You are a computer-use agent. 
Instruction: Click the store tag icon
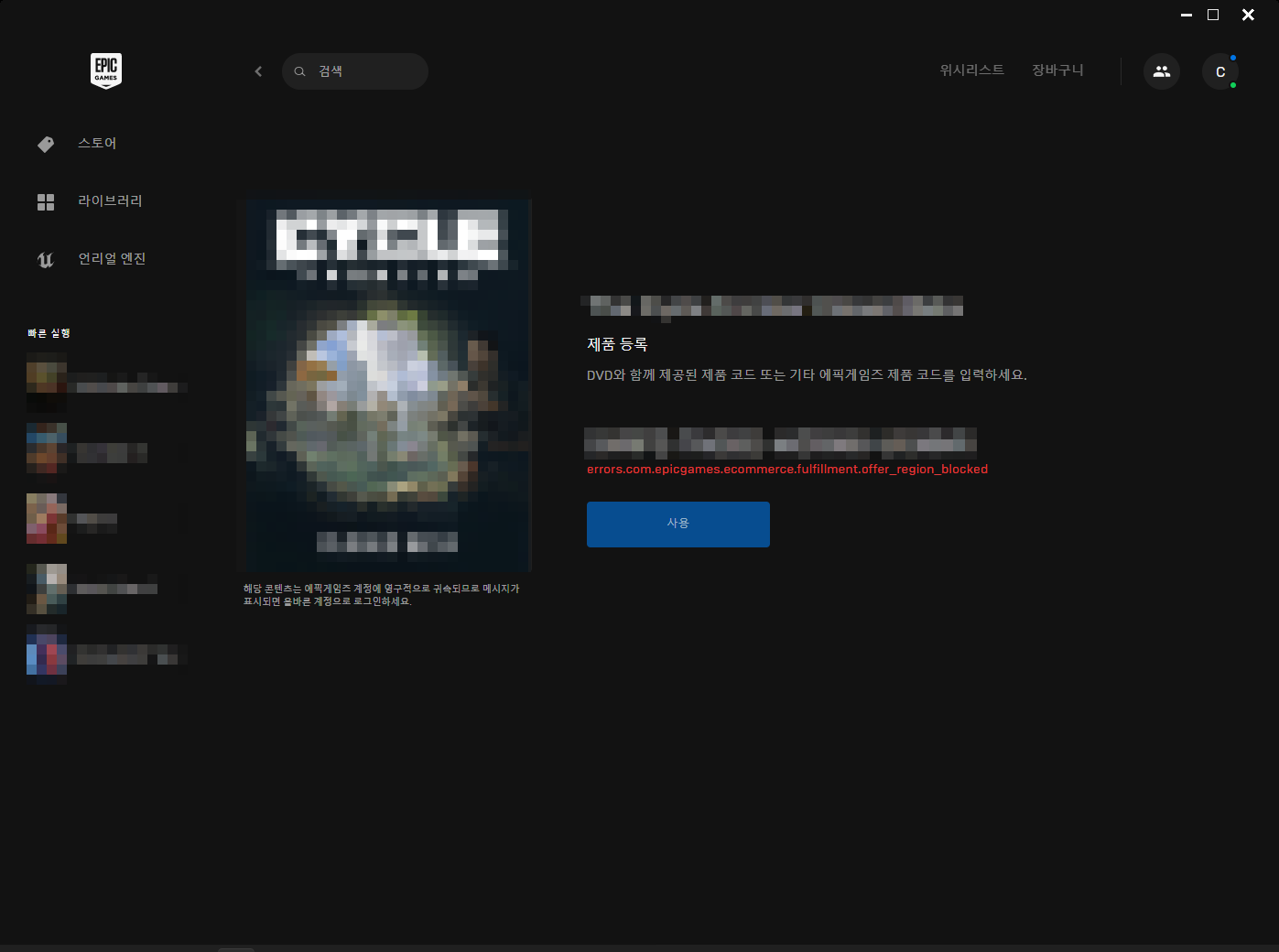[x=46, y=144]
